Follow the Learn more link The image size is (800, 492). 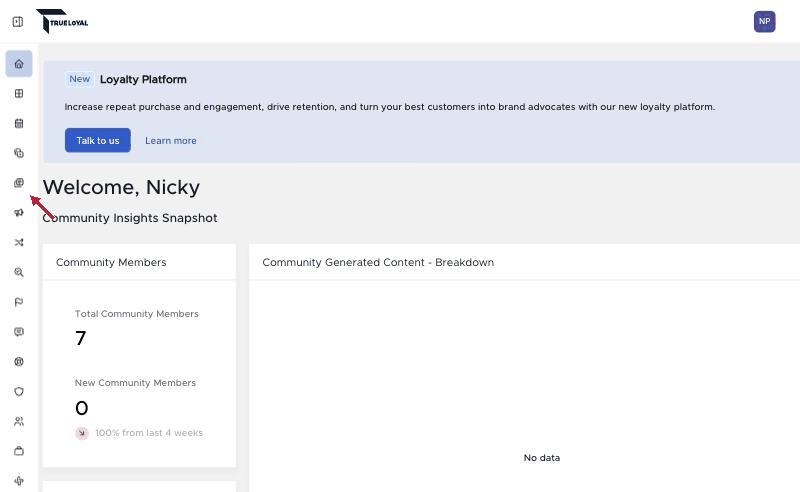pyautogui.click(x=170, y=141)
